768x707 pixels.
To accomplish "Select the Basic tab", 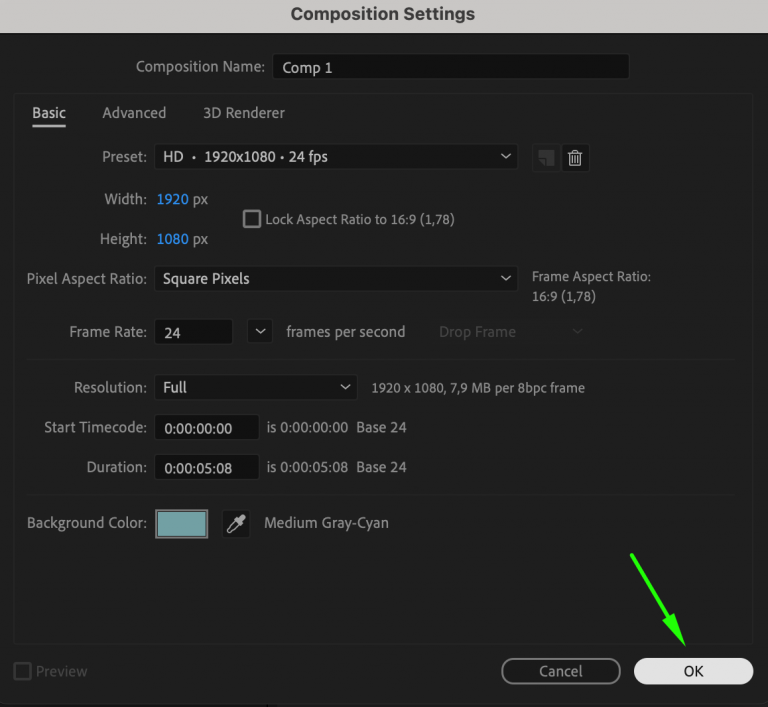I will click(49, 113).
